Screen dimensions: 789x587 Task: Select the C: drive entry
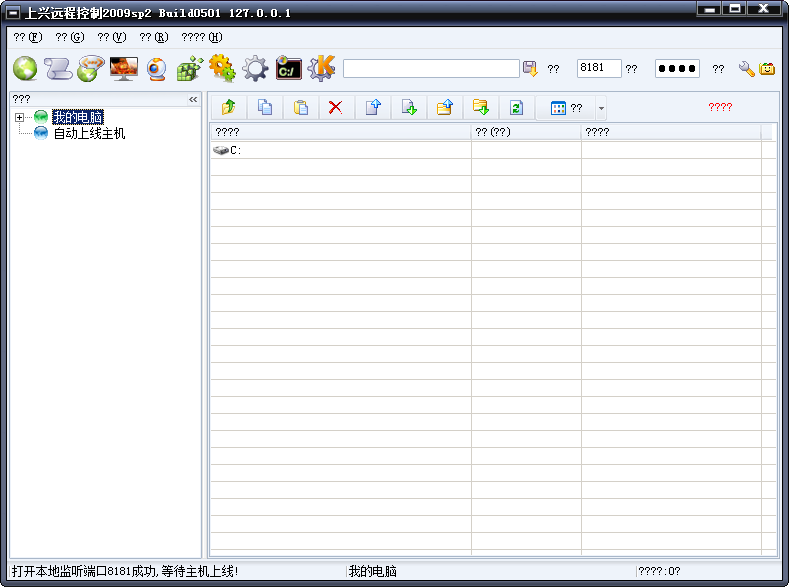tap(235, 151)
